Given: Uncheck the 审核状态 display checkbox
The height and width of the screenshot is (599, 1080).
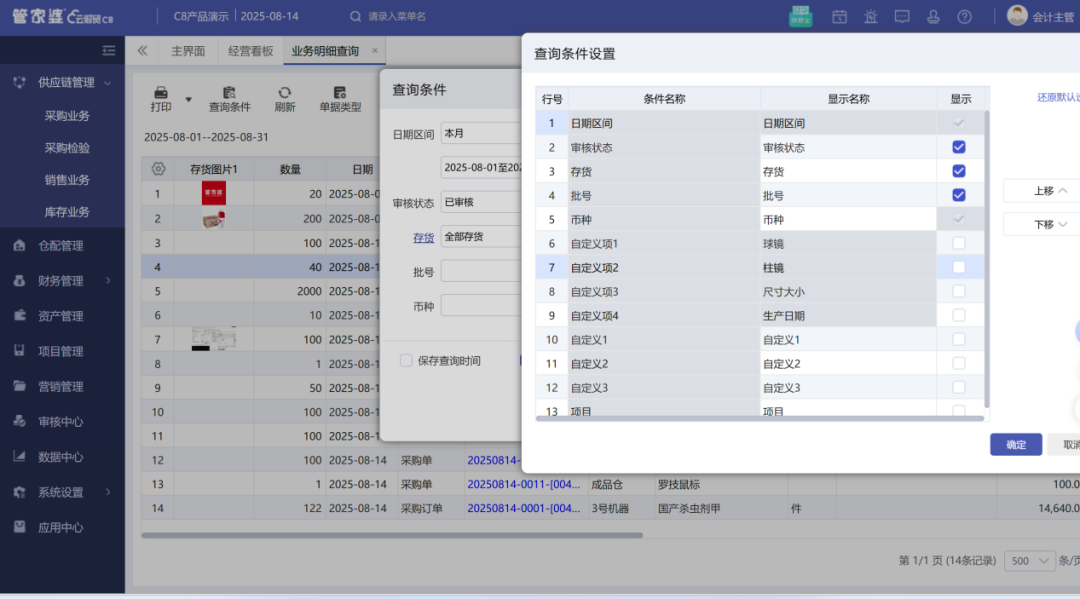Looking at the screenshot, I should click(959, 147).
